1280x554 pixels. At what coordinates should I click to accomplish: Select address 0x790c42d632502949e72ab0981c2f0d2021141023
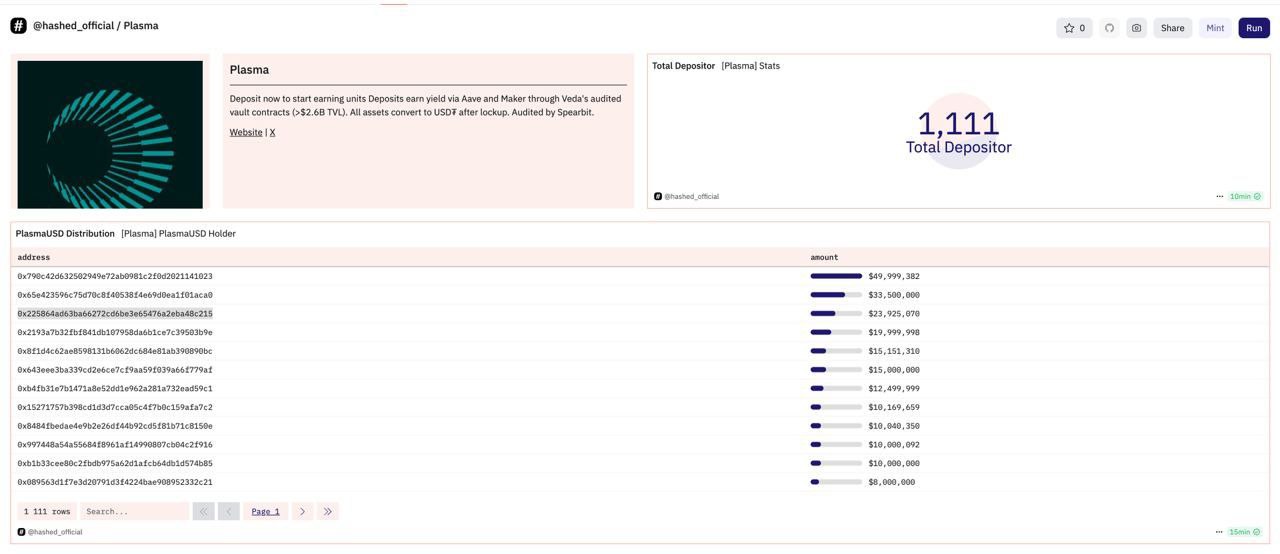[x=115, y=276]
